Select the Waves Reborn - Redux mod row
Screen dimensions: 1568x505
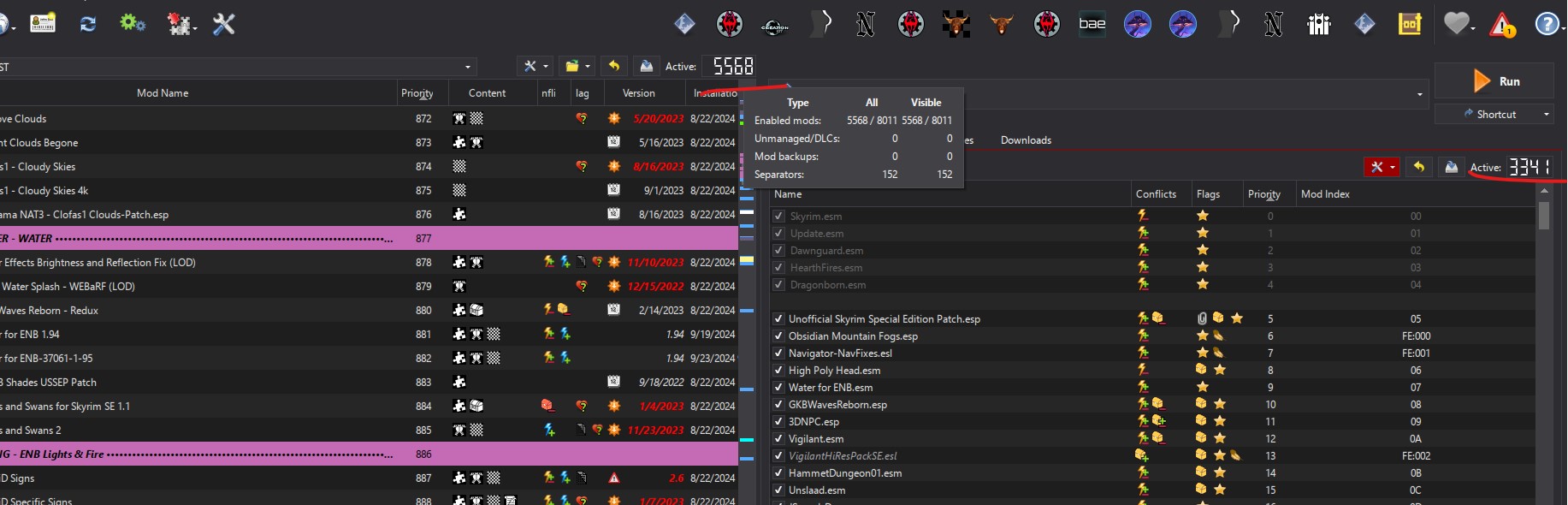(369, 310)
